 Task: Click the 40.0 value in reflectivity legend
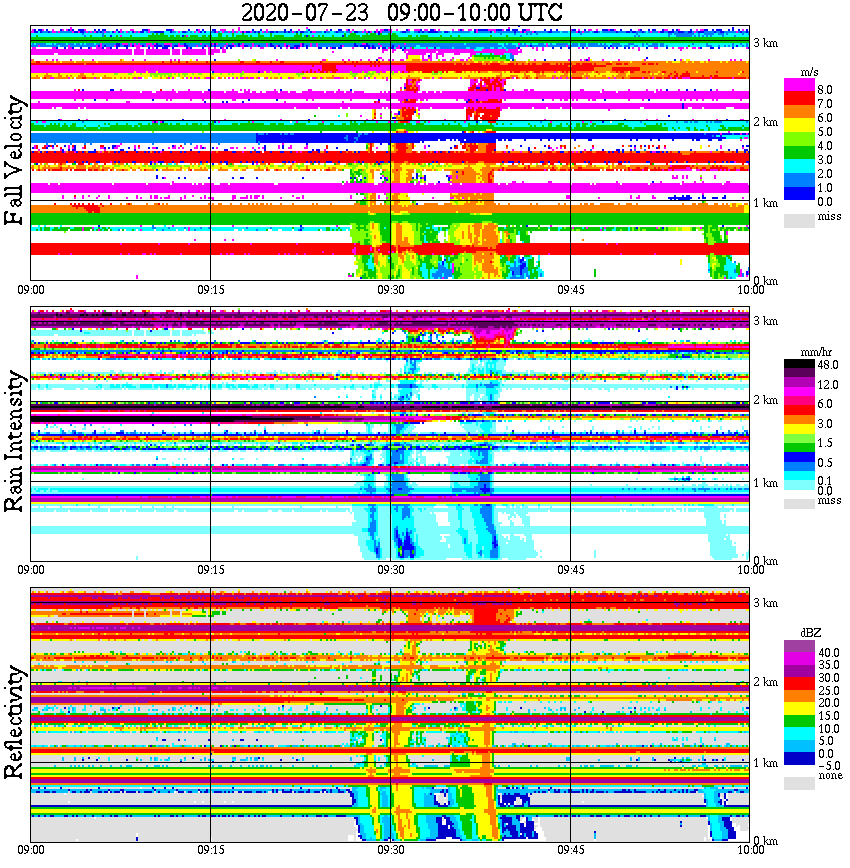(829, 653)
